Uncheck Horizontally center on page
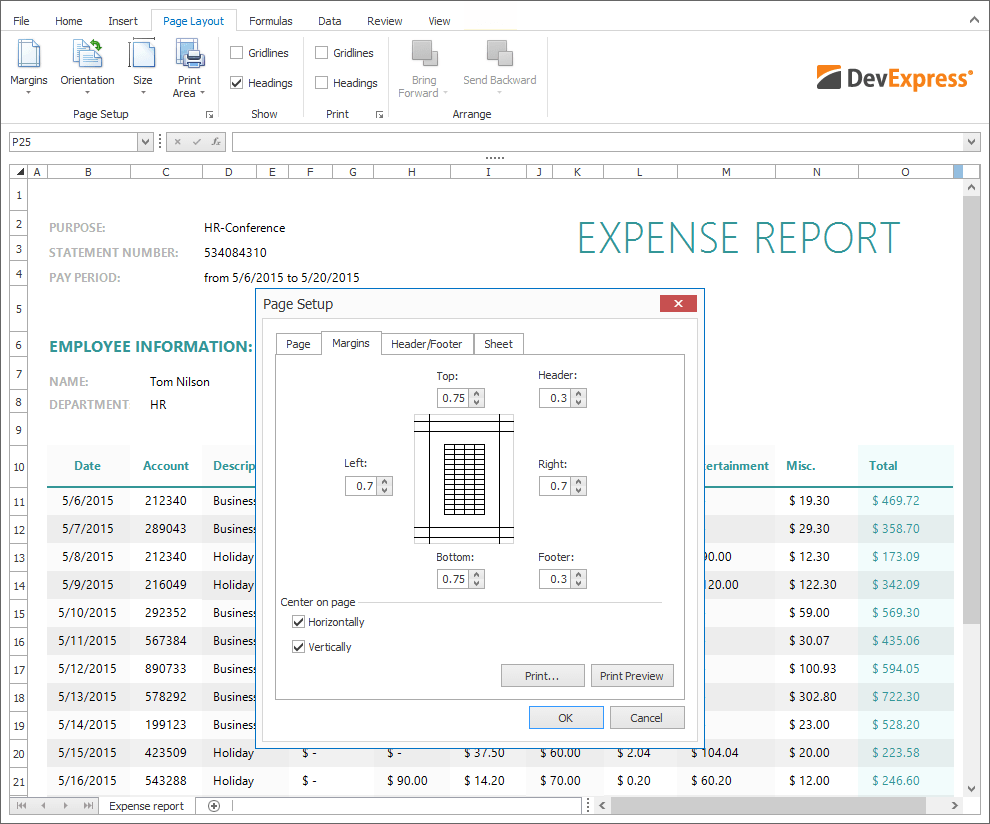The image size is (990, 824). (298, 622)
